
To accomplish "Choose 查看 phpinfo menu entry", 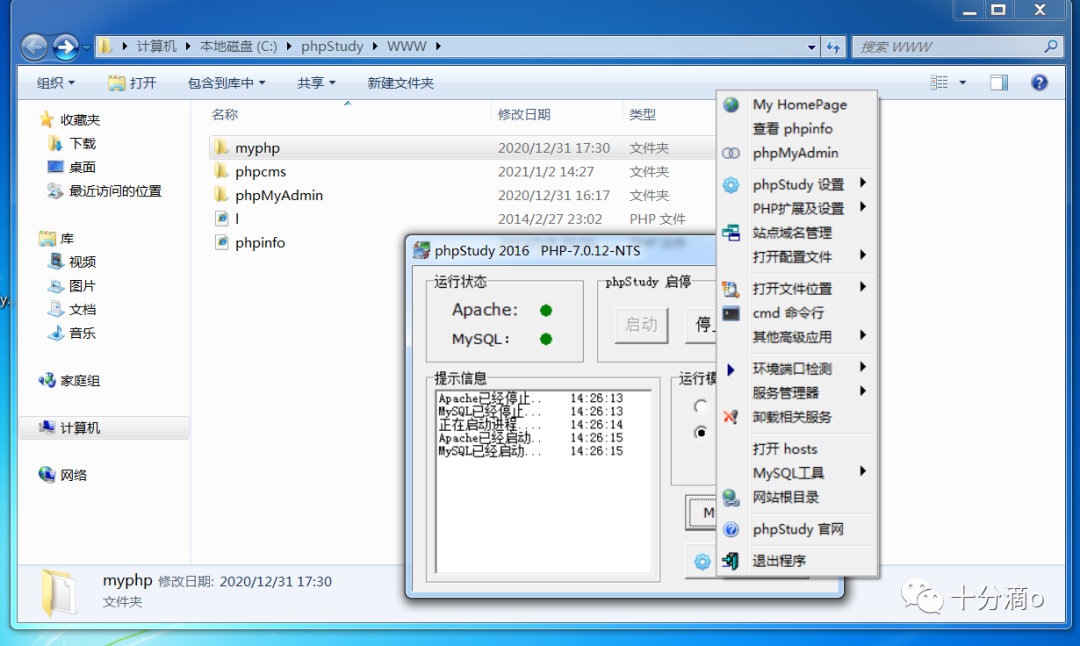I will pos(792,129).
